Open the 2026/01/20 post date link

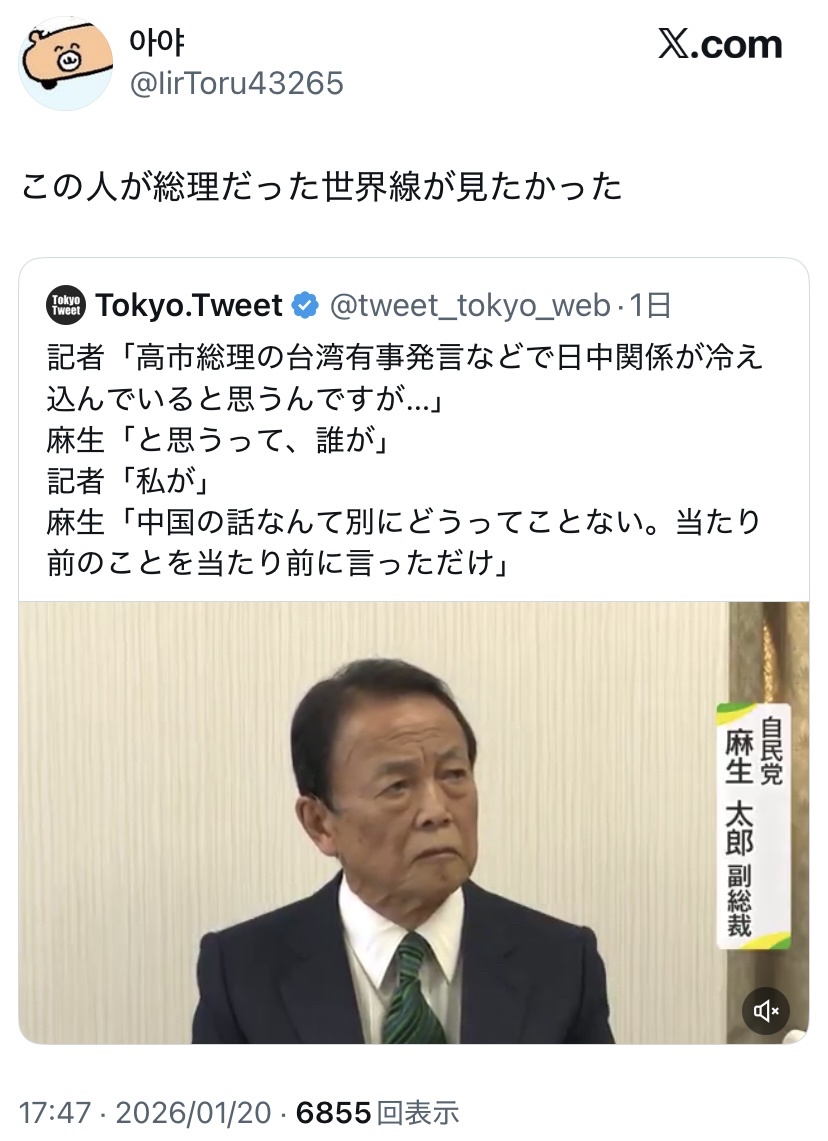pyautogui.click(x=193, y=1113)
